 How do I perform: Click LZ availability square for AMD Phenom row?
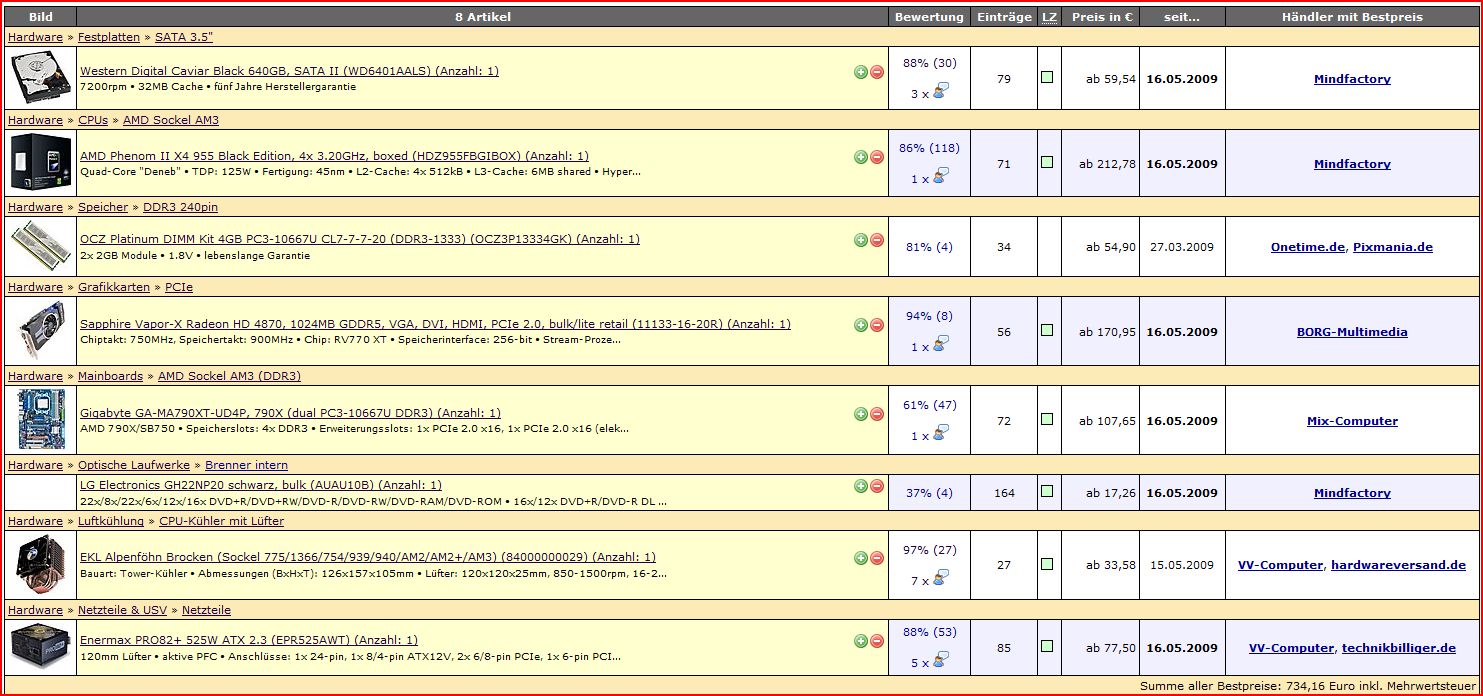[x=1047, y=162]
